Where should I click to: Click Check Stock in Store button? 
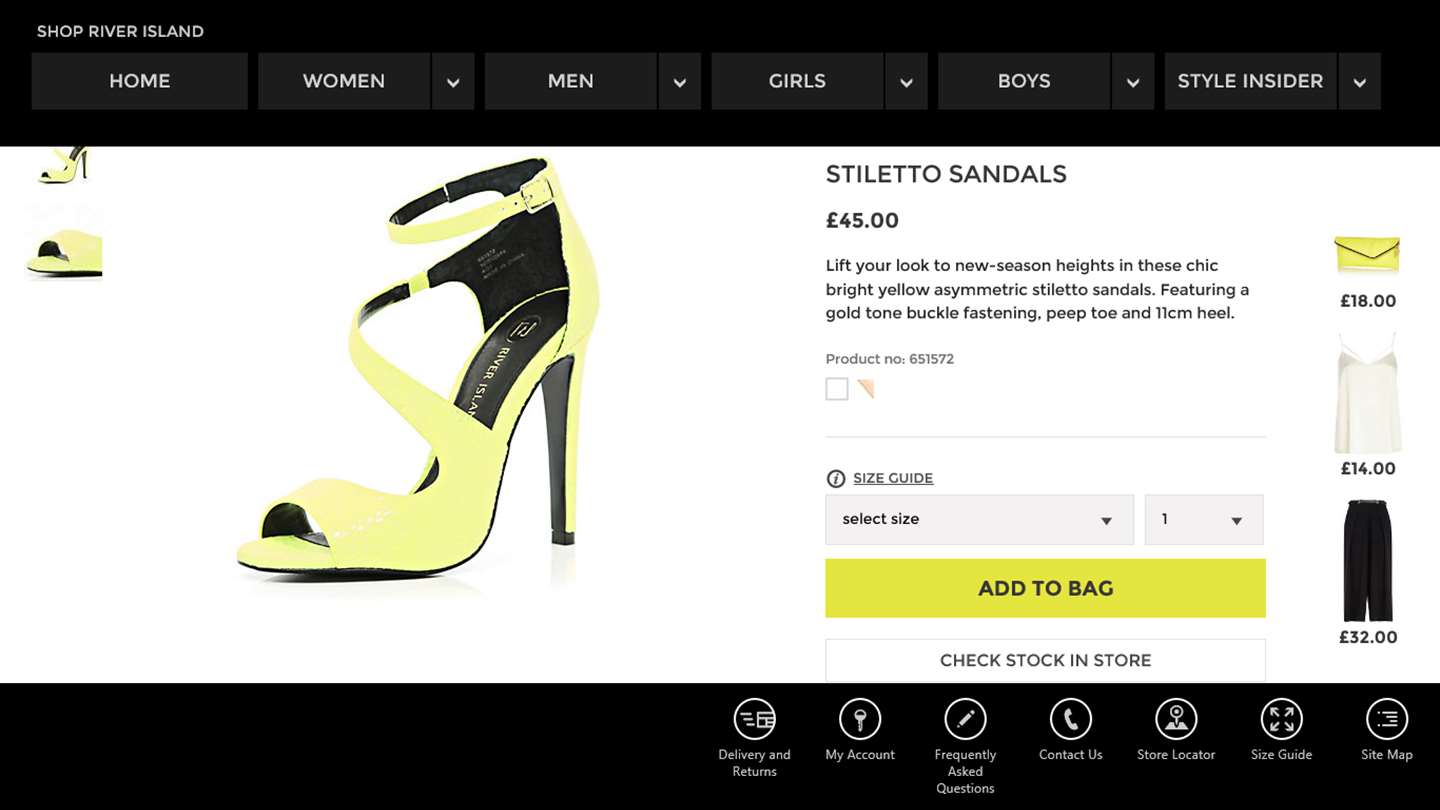coord(1045,660)
